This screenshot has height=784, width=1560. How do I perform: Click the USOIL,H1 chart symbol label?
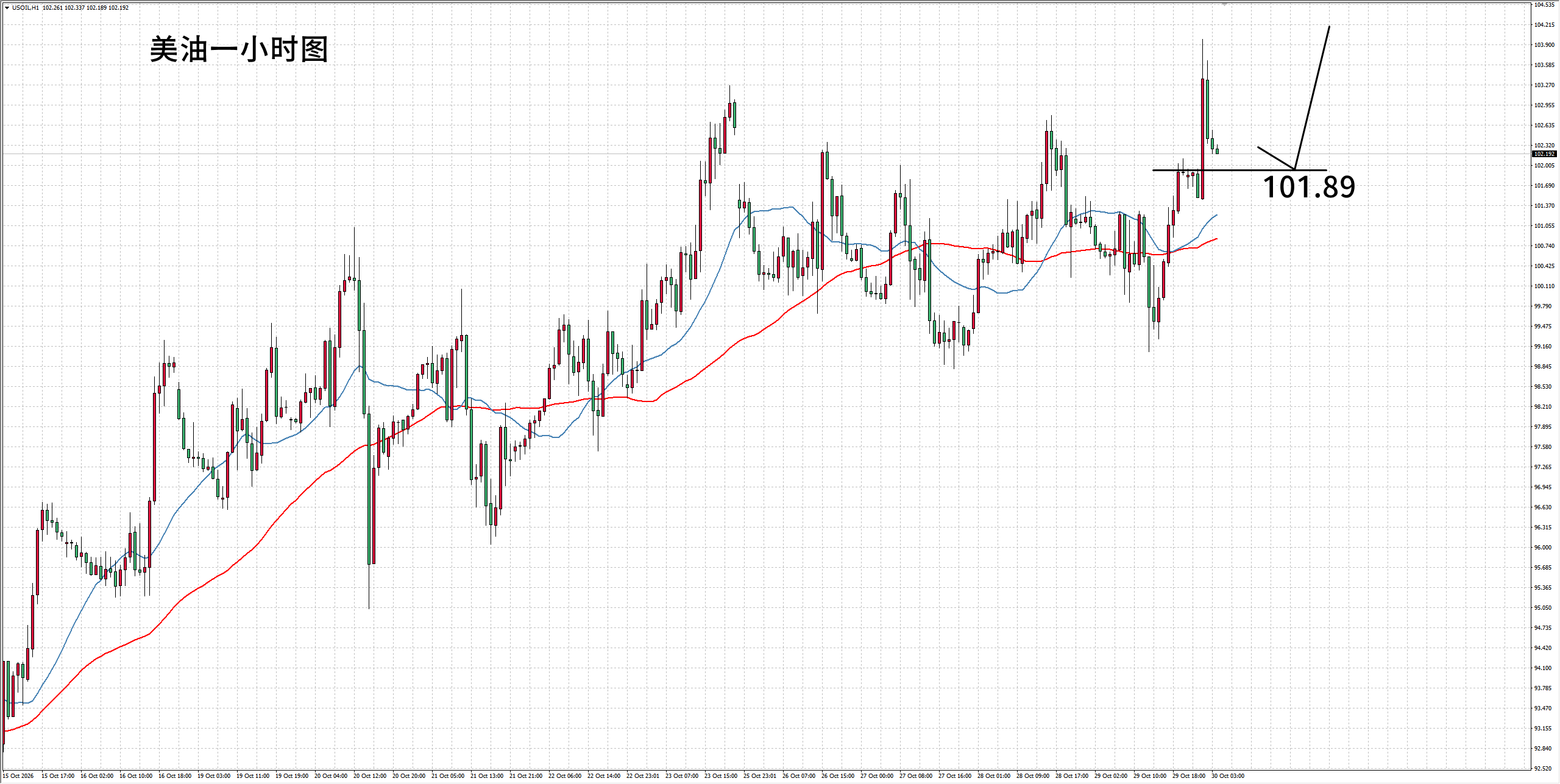tap(25, 8)
